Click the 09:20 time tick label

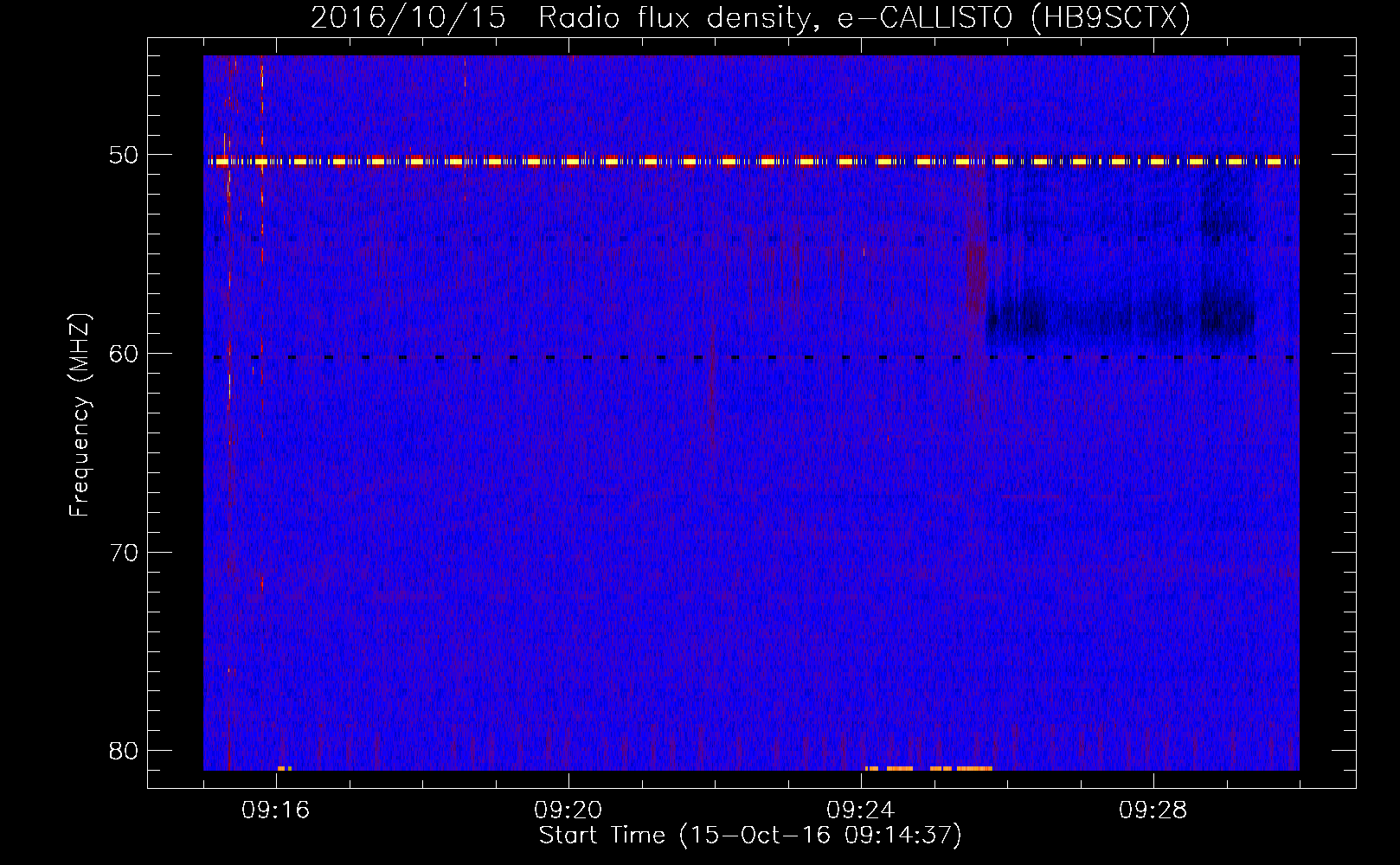(568, 811)
